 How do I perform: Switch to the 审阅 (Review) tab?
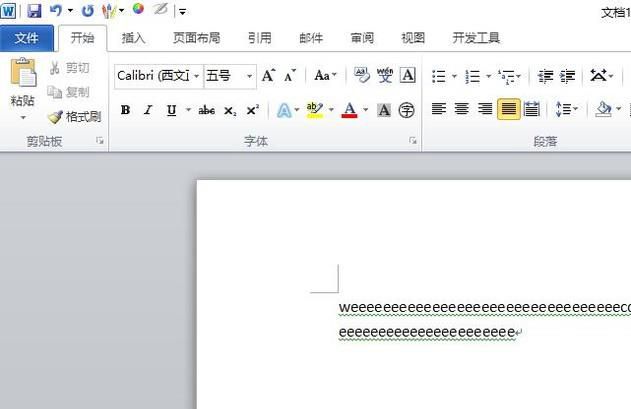pos(362,38)
